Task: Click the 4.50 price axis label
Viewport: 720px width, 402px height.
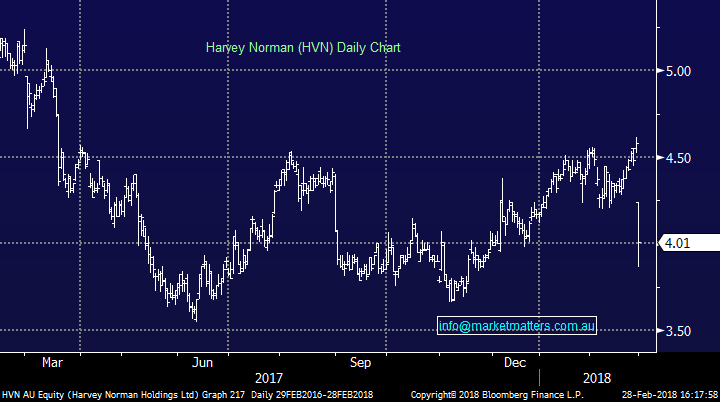Action: 678,159
